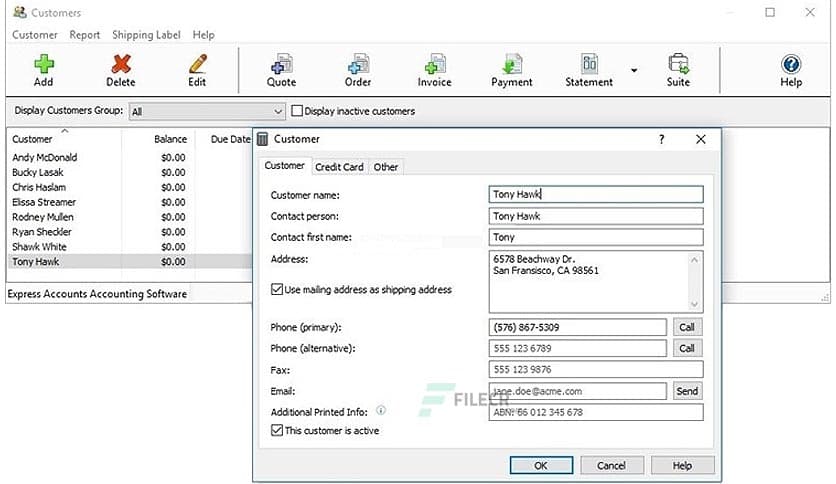Click the dialog question mark help button
The image size is (836, 484).
click(661, 139)
